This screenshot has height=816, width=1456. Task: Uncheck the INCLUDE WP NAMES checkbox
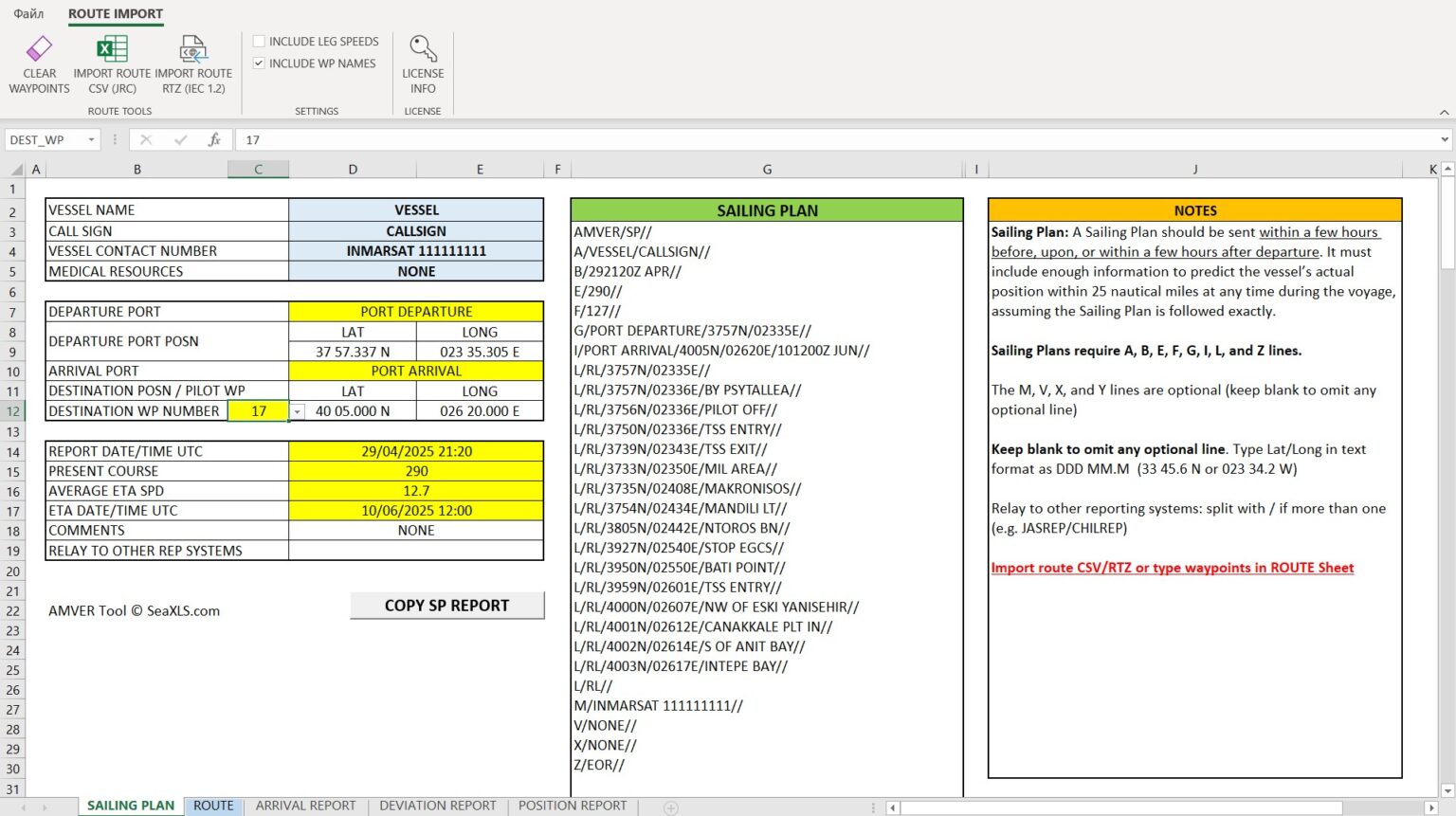[259, 63]
